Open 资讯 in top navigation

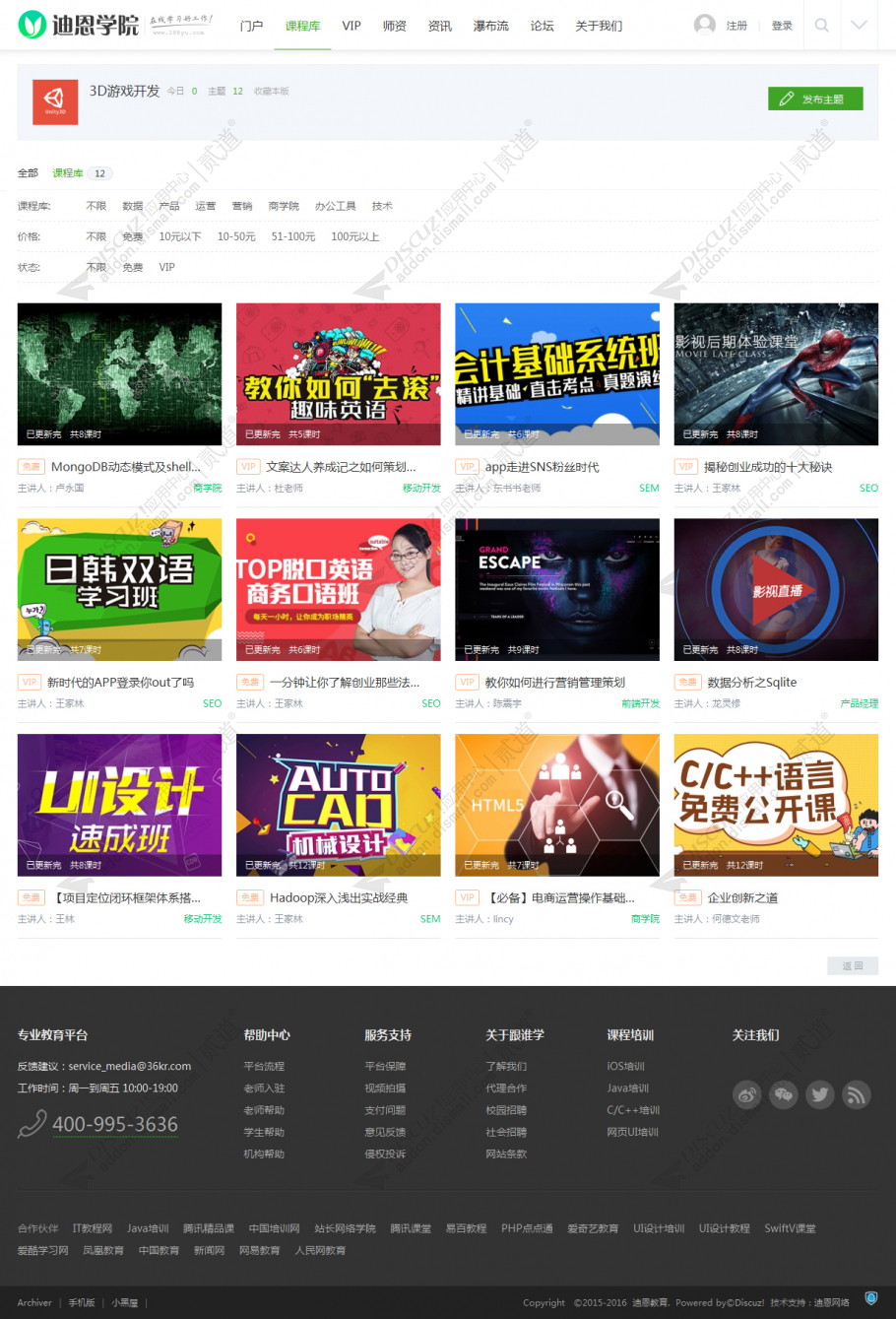tap(440, 26)
